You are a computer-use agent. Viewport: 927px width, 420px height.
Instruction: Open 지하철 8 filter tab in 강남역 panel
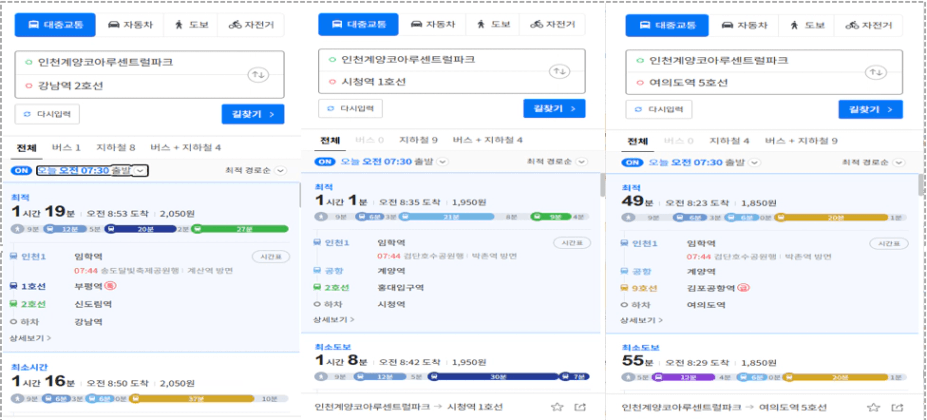116,147
